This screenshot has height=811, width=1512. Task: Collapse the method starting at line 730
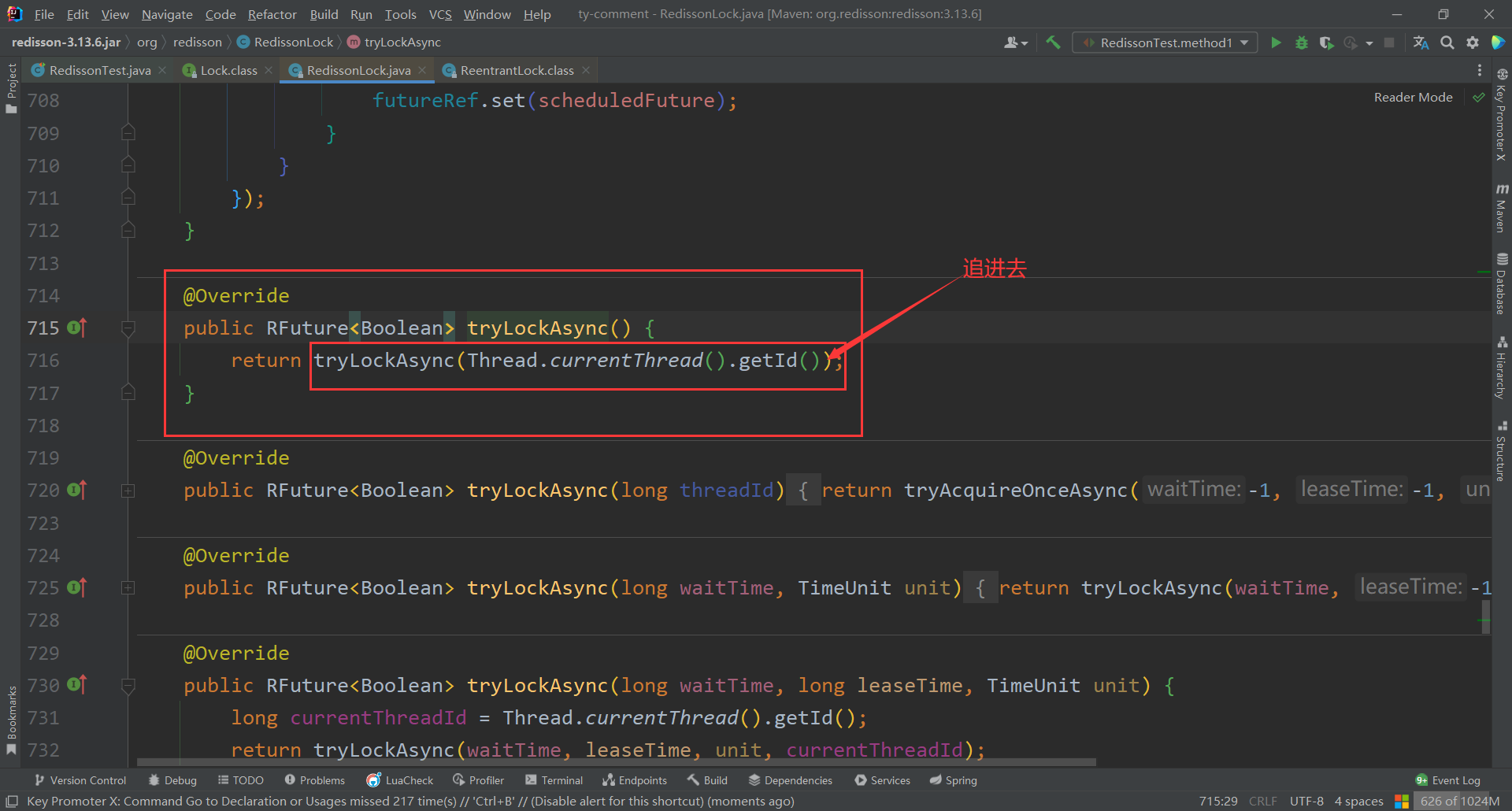[128, 686]
